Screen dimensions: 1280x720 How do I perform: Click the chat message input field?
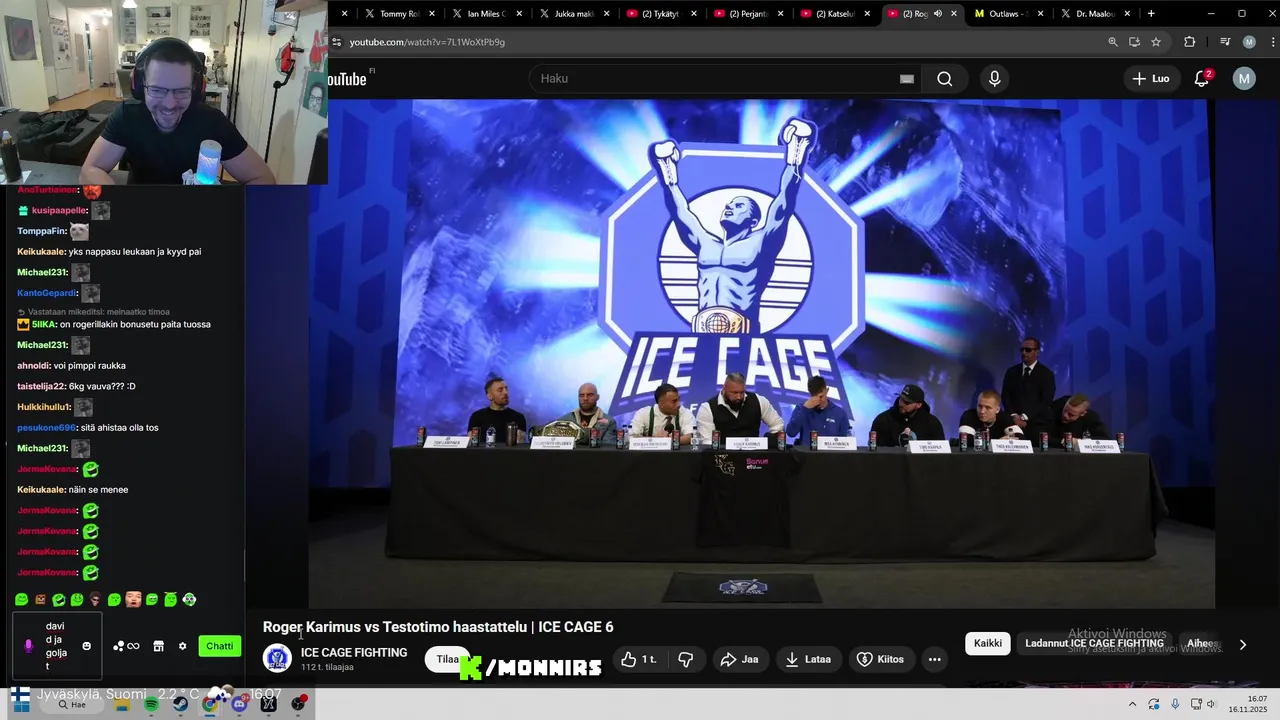tap(56, 646)
